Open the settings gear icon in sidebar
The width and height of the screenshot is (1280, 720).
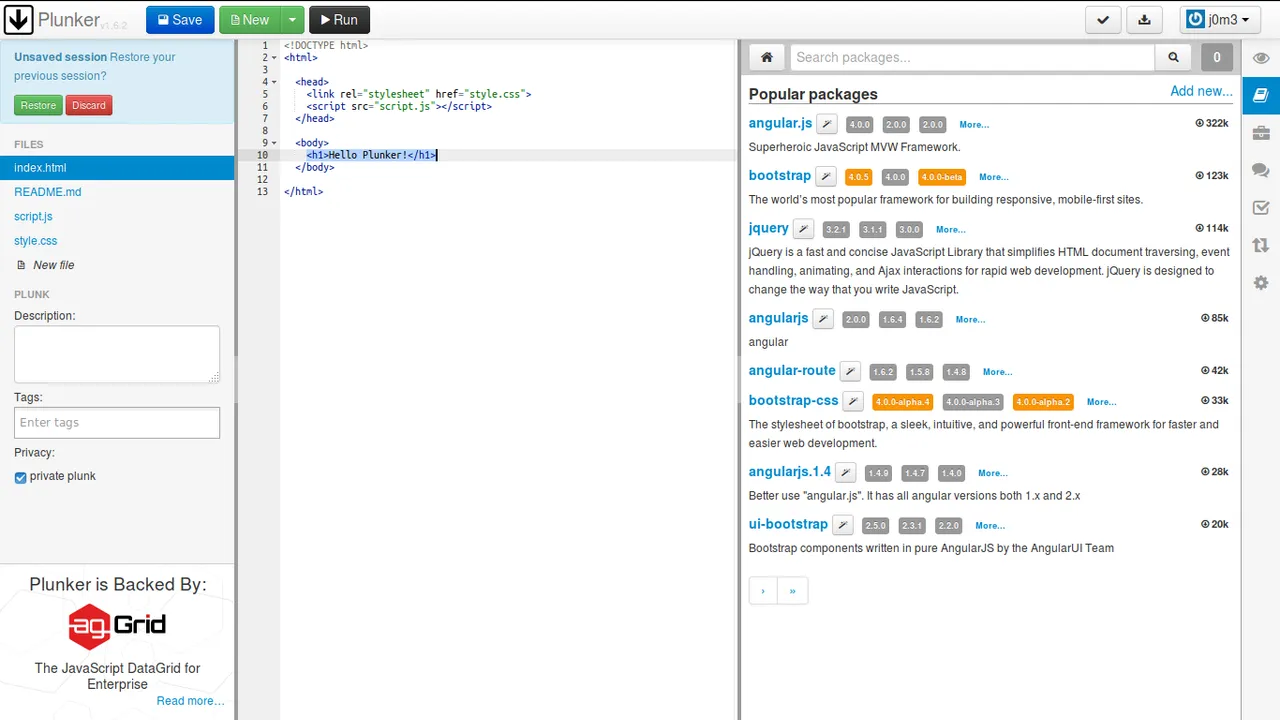click(x=1261, y=283)
